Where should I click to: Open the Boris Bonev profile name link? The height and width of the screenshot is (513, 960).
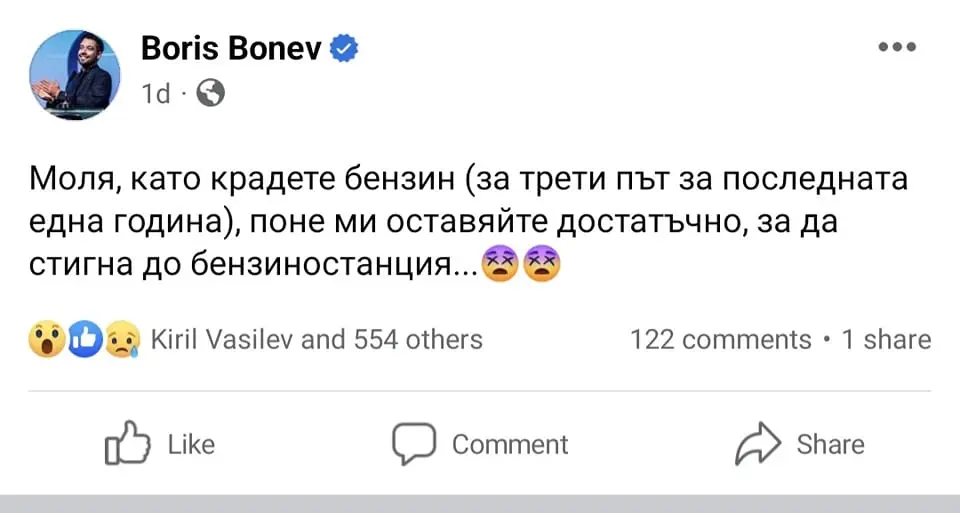(x=232, y=48)
